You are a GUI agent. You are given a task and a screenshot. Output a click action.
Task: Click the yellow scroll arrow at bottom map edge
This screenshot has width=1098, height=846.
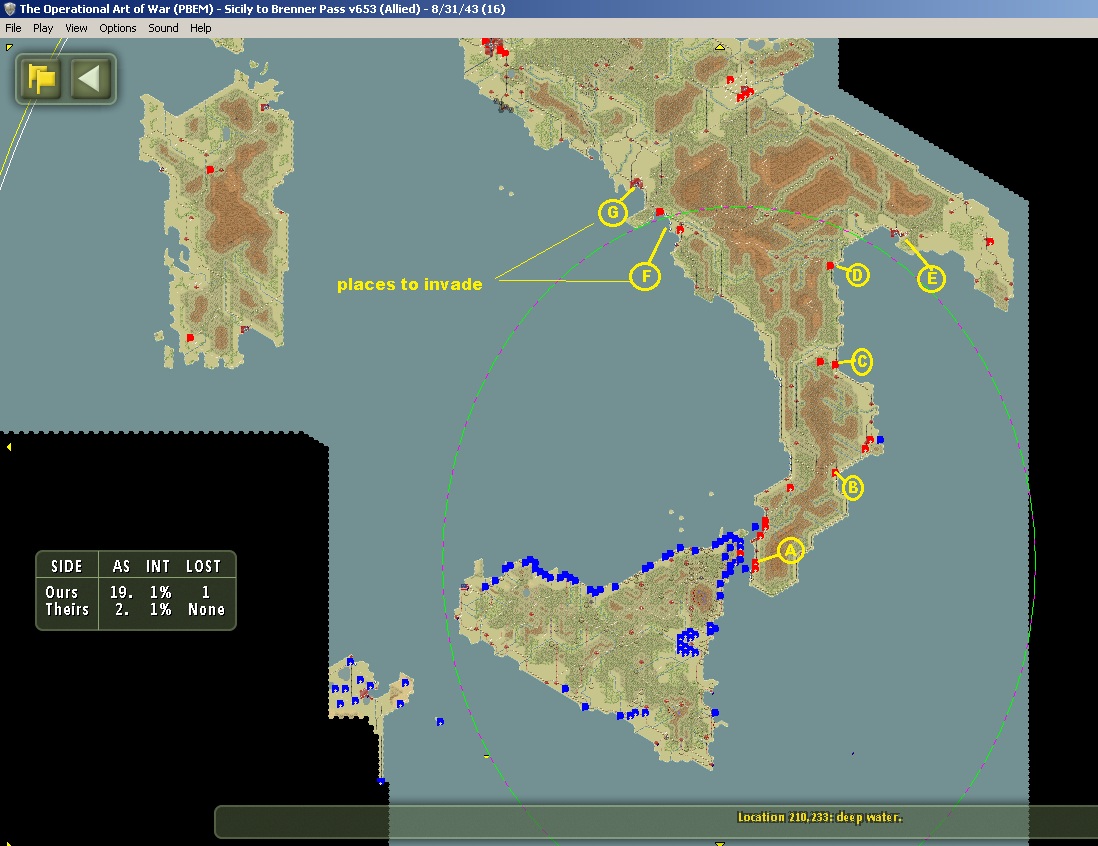click(x=719, y=843)
